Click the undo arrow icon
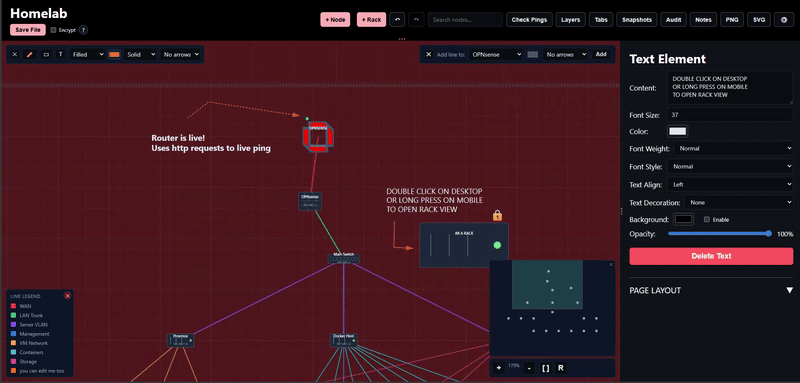This screenshot has height=383, width=800. [397, 20]
